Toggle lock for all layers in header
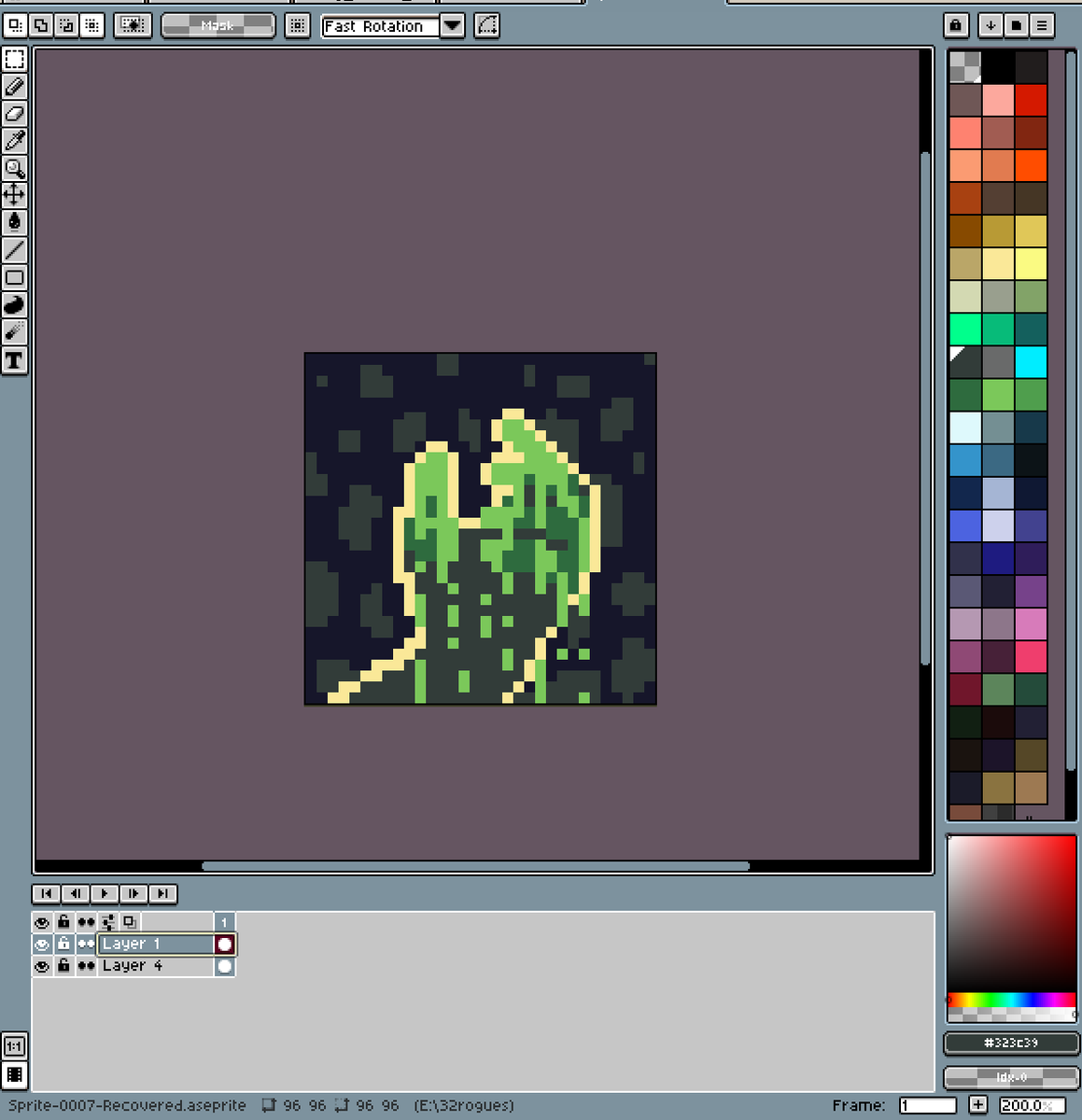Viewport: 1082px width, 1120px height. coord(63,922)
